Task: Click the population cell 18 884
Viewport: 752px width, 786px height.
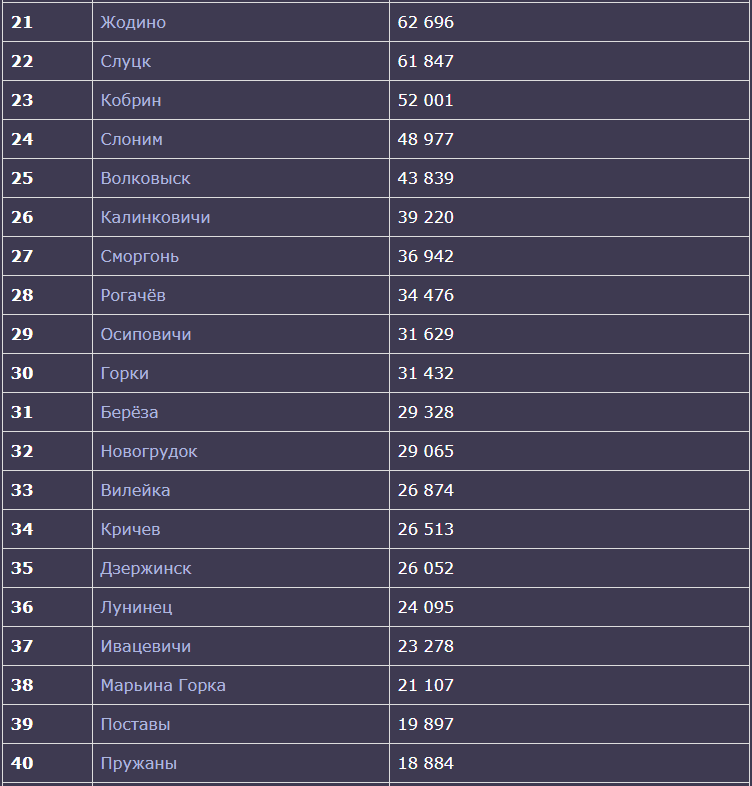Action: point(570,763)
